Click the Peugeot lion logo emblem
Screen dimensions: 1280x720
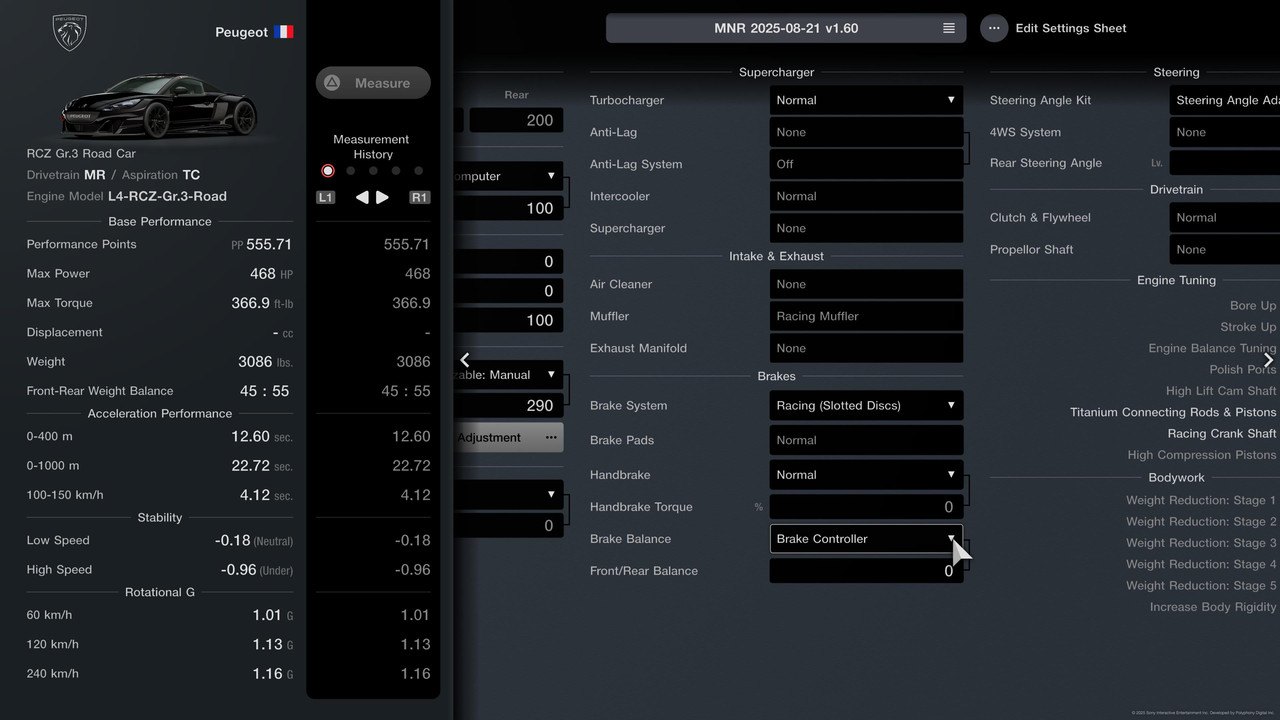[x=70, y=32]
